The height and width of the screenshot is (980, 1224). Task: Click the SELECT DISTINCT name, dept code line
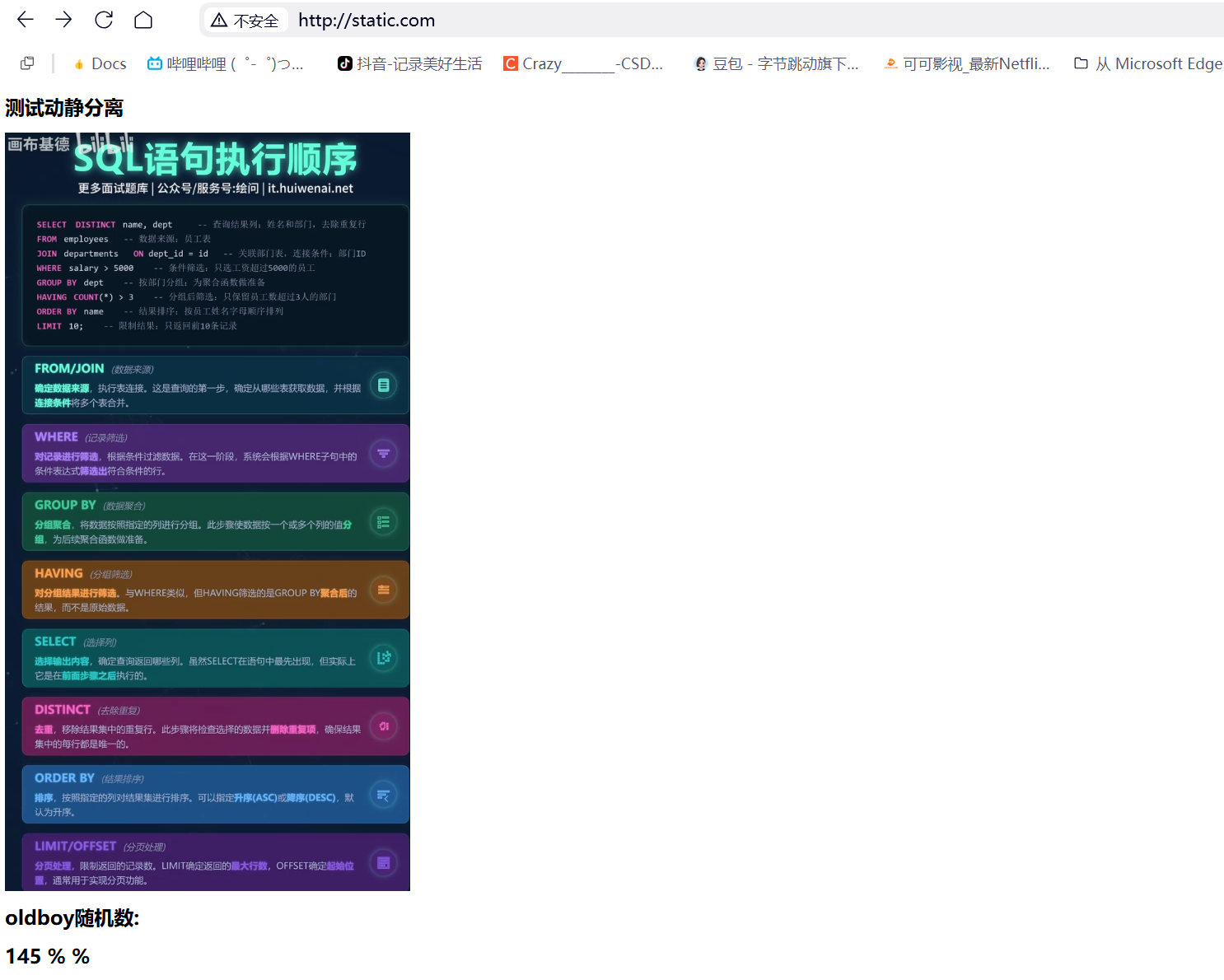[201, 224]
